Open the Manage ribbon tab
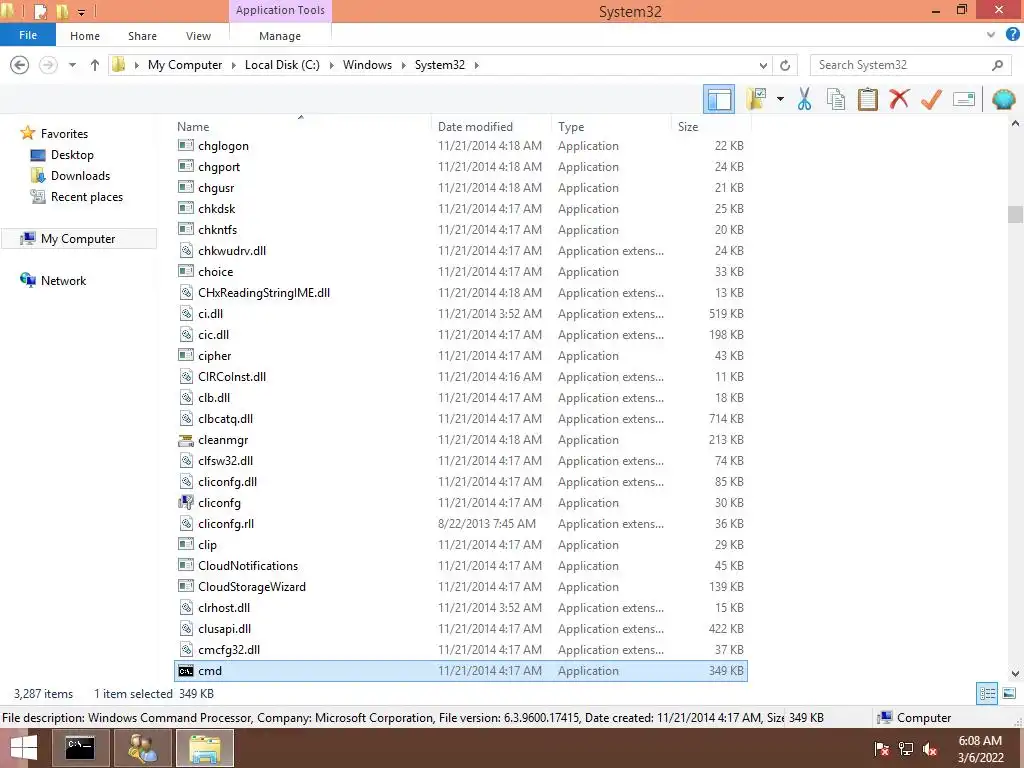Screen dimensions: 1024x768 pos(280,36)
